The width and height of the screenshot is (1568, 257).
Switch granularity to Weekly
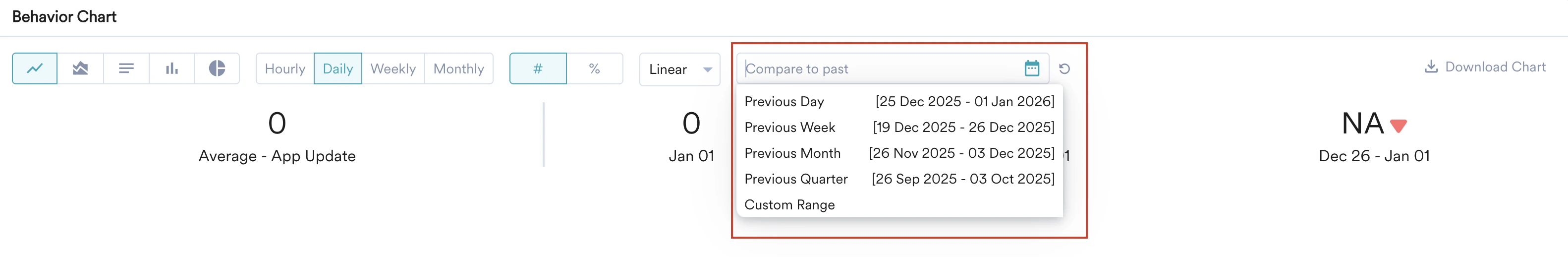click(393, 69)
